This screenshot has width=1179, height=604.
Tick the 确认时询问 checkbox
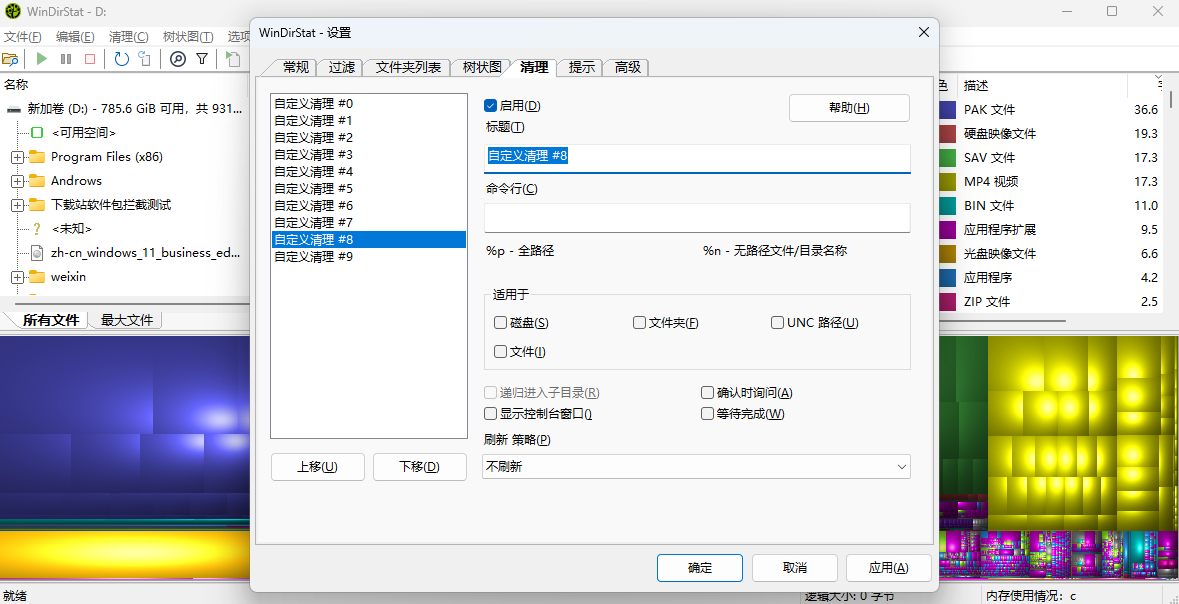pyautogui.click(x=708, y=393)
